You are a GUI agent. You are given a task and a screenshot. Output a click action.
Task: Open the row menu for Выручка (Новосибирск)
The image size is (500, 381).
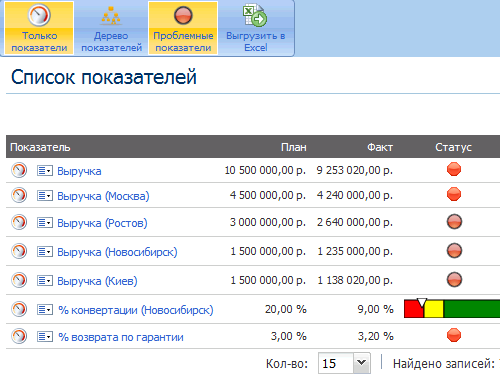click(x=45, y=252)
